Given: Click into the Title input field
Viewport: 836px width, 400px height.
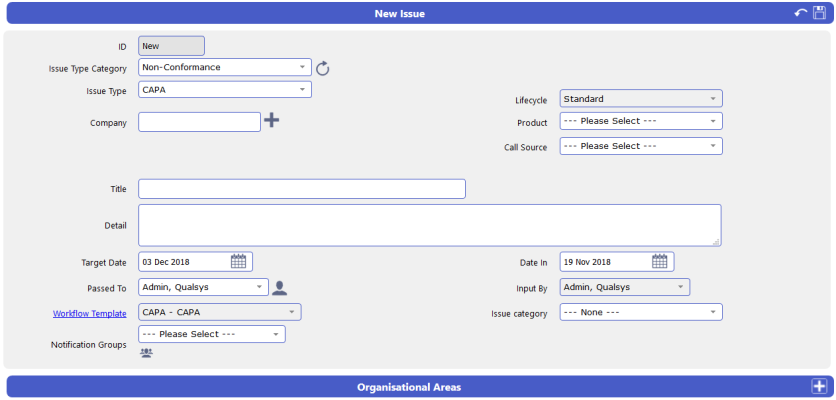Looking at the screenshot, I should click(x=302, y=189).
